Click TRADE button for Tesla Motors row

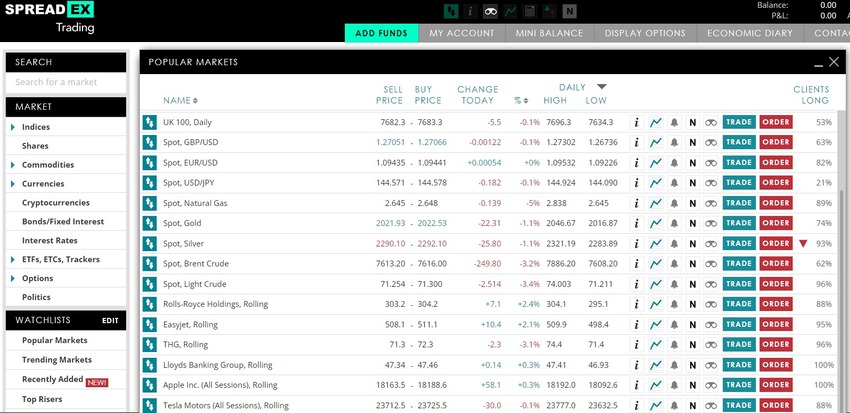[739, 405]
